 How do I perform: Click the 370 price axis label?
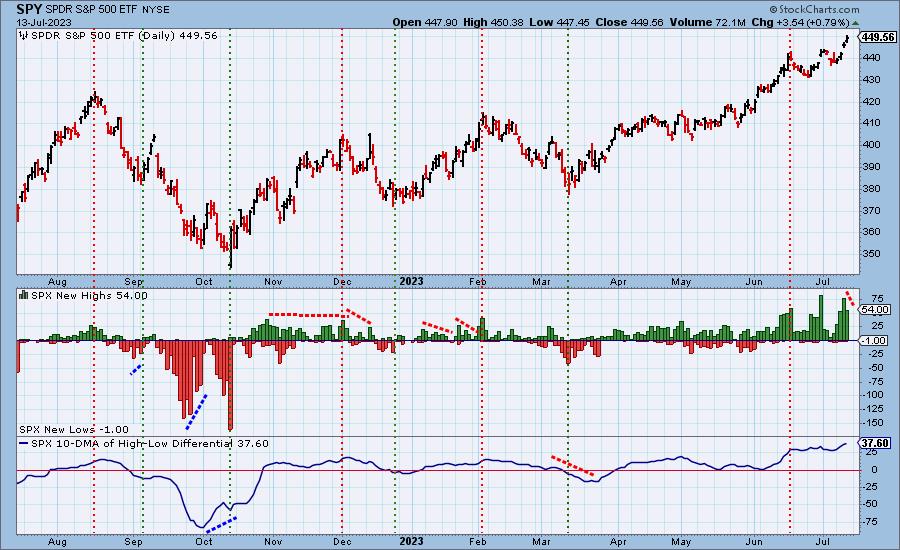coord(872,210)
